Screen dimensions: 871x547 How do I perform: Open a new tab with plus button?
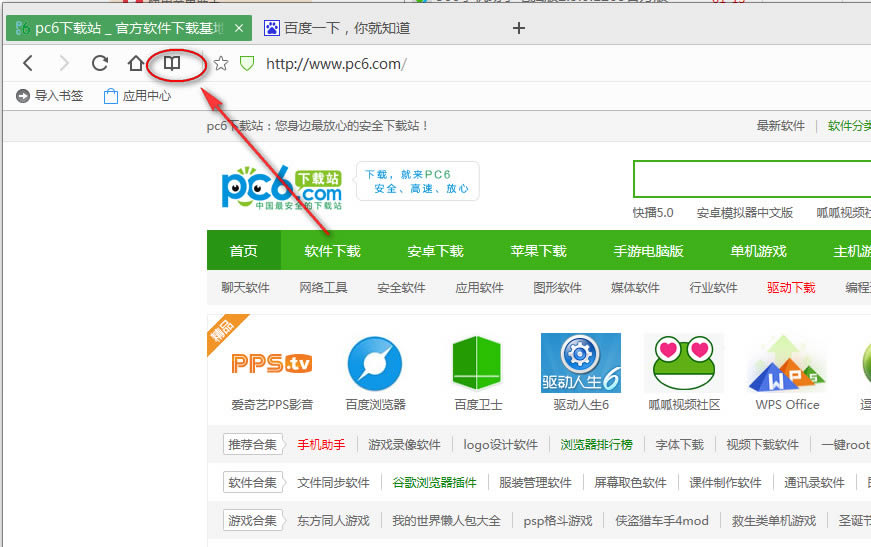(x=518, y=28)
